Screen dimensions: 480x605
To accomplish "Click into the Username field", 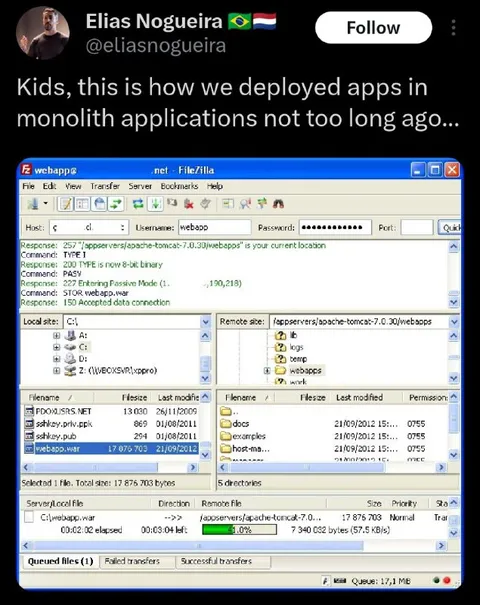I will click(x=215, y=228).
